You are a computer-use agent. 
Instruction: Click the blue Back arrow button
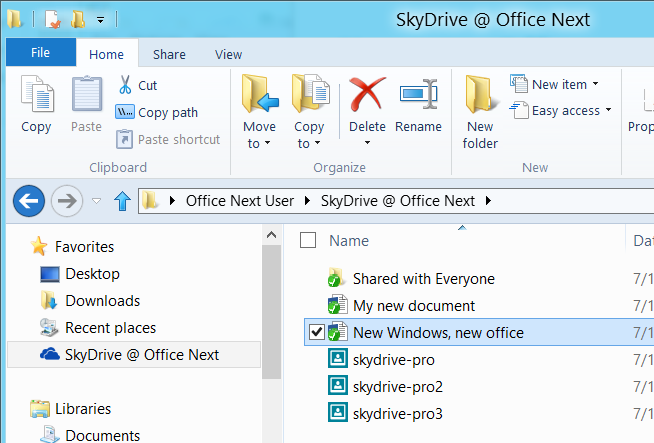pos(29,201)
